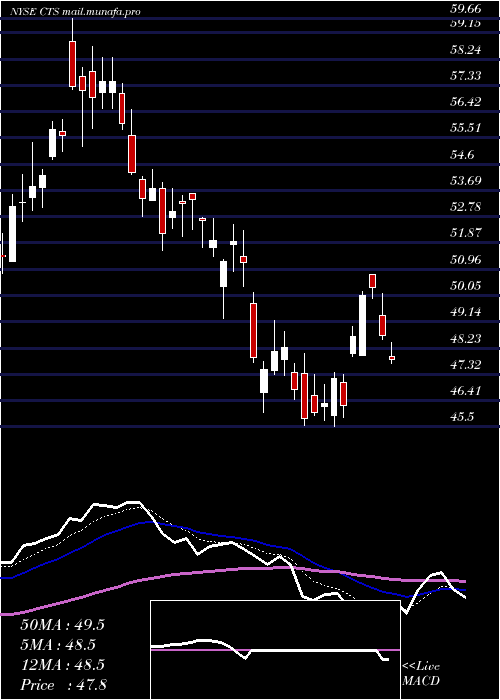Image resolution: width=500 pixels, height=700 pixels.
Task: Select the 58.24 price axis label
Action: (x=464, y=50)
